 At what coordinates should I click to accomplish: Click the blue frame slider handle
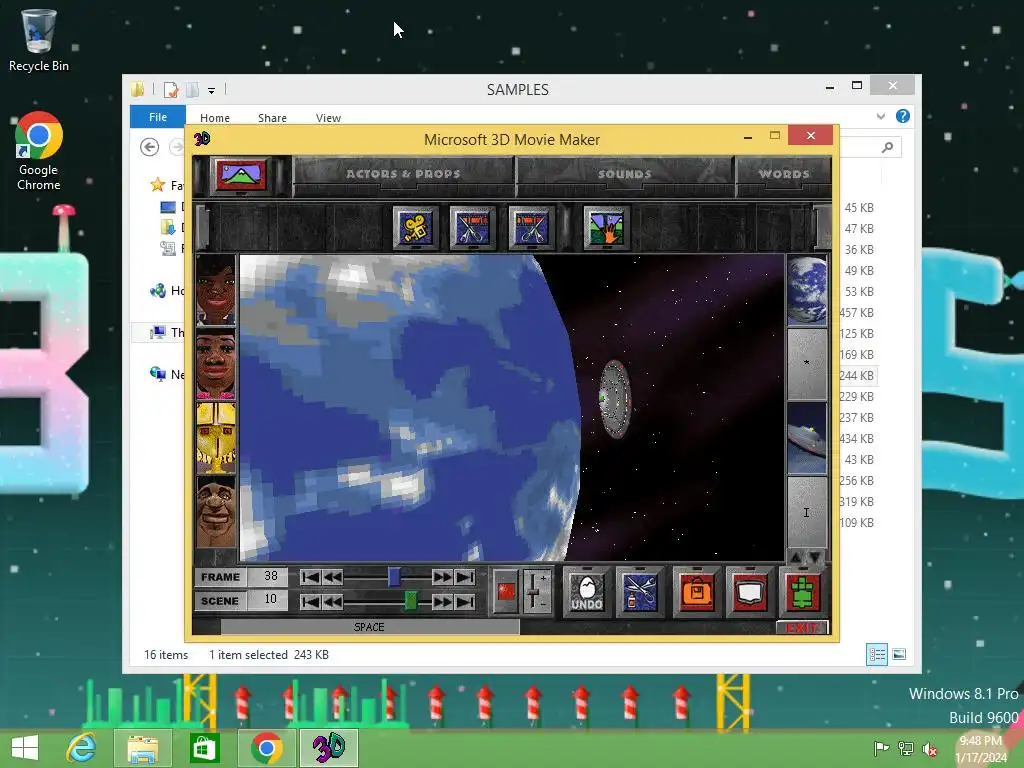394,577
